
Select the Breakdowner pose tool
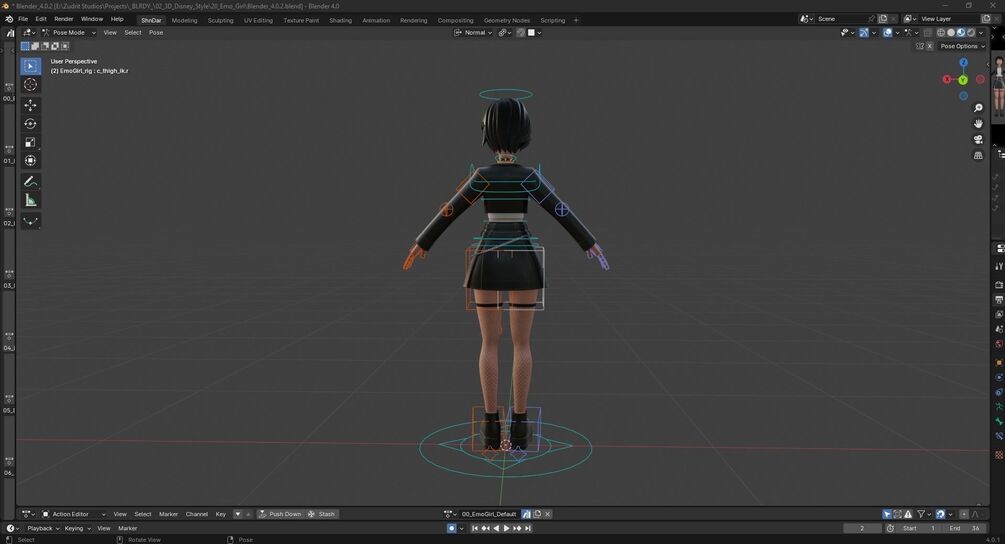click(30, 222)
